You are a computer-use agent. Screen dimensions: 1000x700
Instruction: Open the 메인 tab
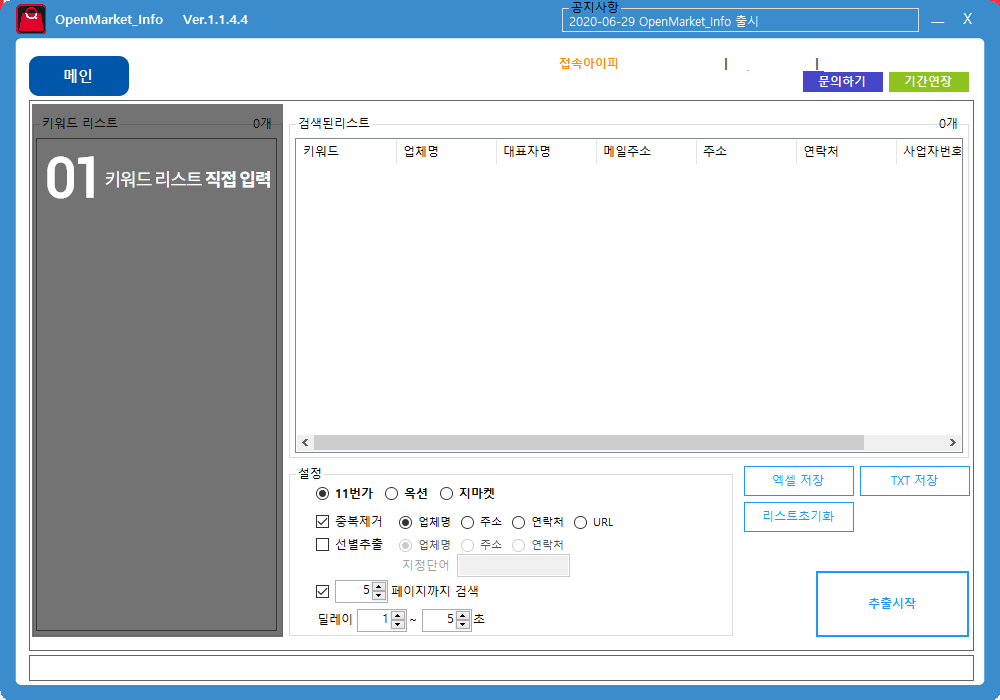pos(79,76)
